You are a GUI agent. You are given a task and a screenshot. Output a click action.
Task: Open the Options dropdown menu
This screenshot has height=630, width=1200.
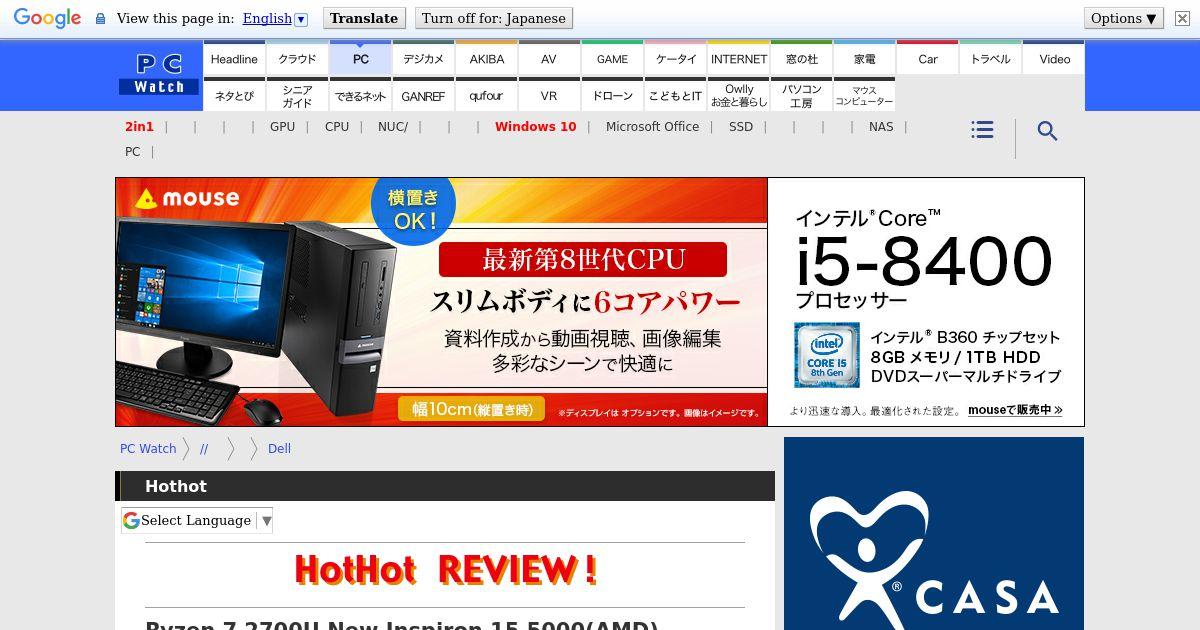click(x=1124, y=18)
